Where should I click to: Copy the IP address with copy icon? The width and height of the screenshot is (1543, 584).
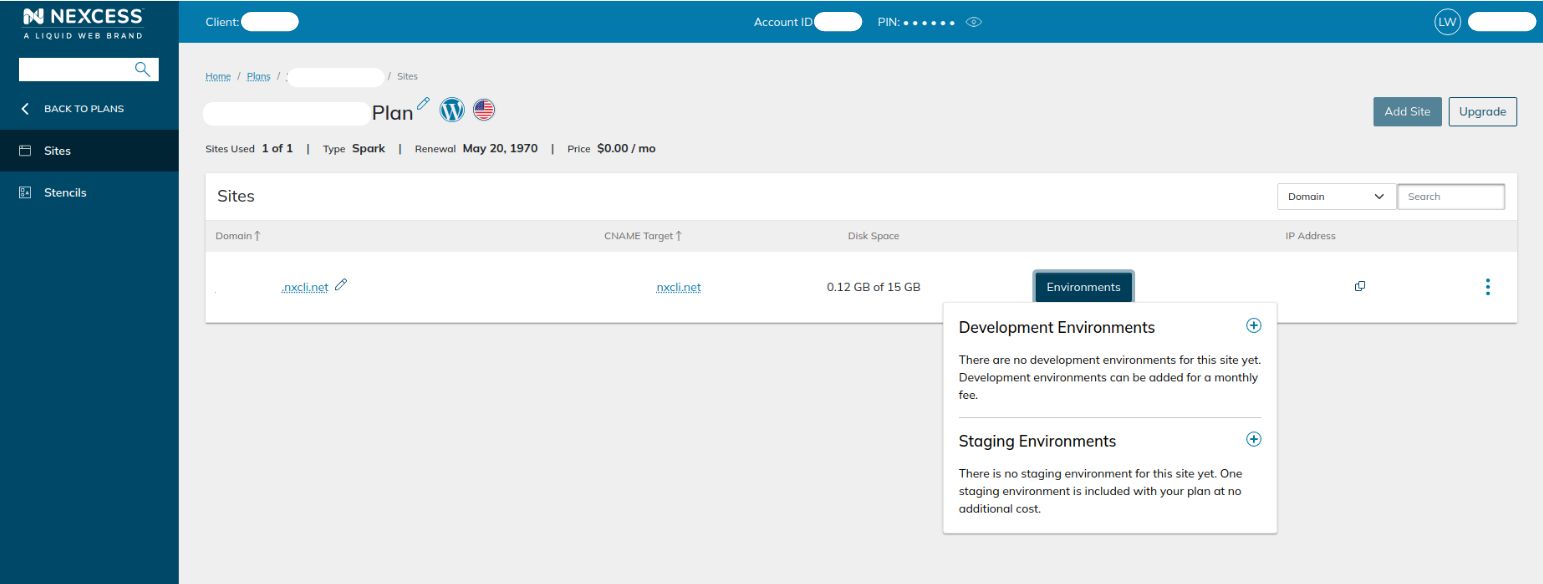[x=1360, y=287]
